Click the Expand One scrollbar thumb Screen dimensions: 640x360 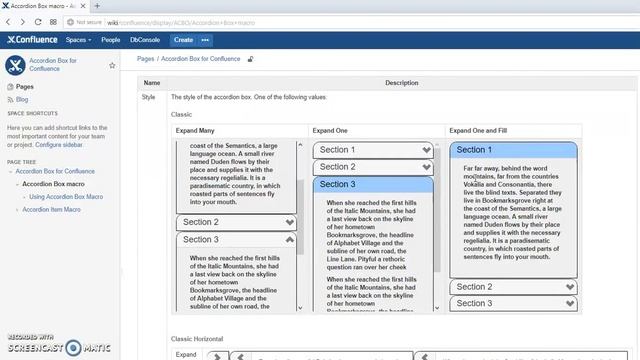click(437, 210)
